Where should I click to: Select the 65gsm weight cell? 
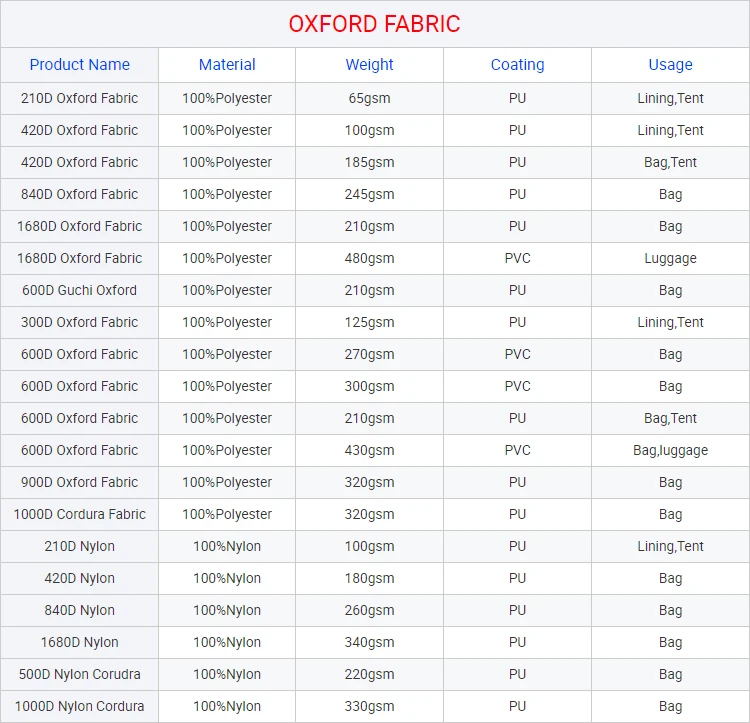pos(370,98)
